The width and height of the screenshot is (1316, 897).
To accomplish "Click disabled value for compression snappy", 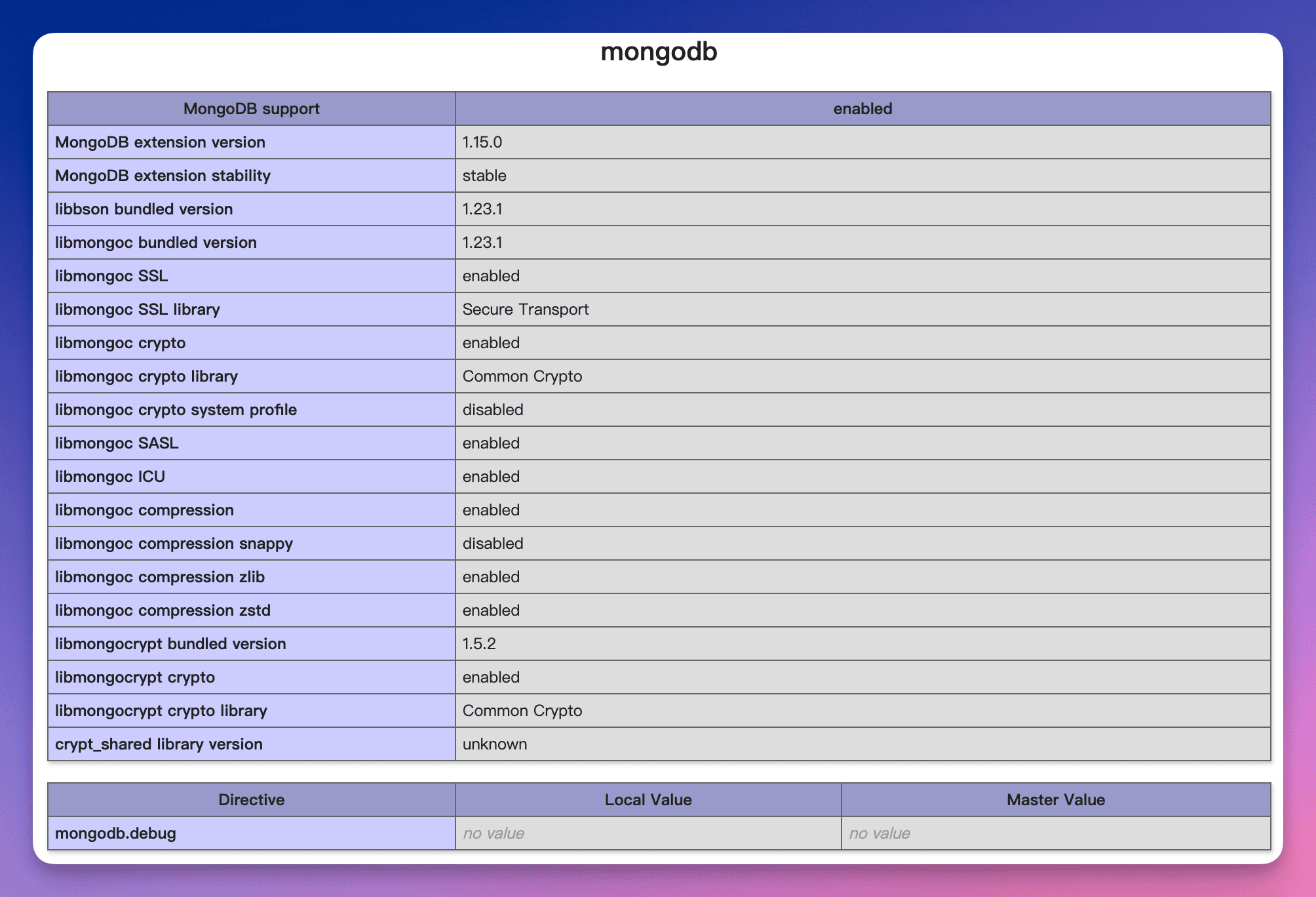I will (493, 544).
